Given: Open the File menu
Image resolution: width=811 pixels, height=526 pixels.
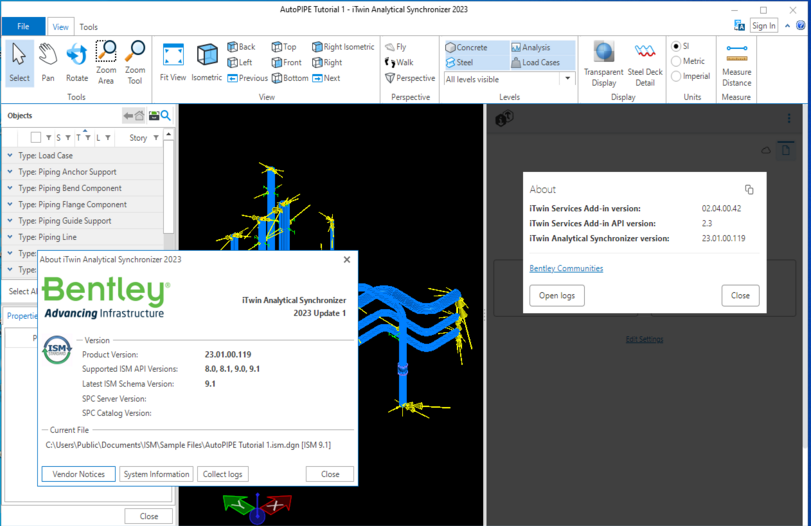Looking at the screenshot, I should pyautogui.click(x=23, y=26).
